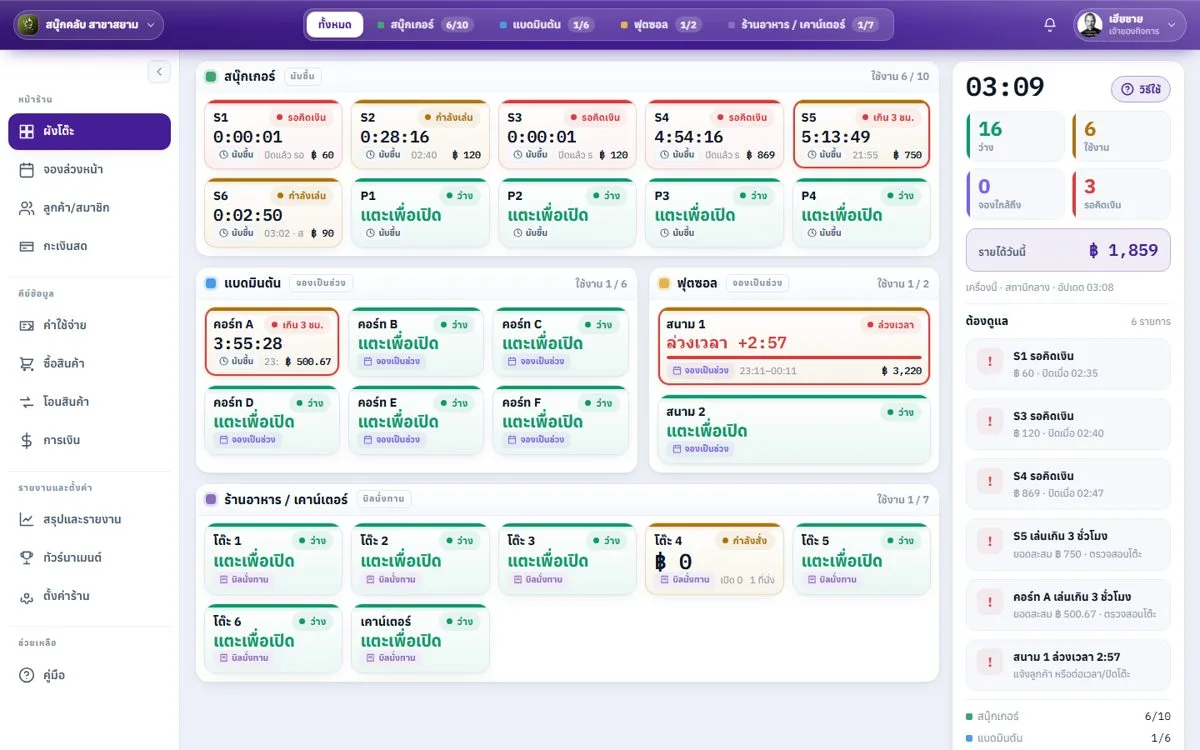Collapse the sidebar with chevron button
The image size is (1200, 750).
point(159,72)
